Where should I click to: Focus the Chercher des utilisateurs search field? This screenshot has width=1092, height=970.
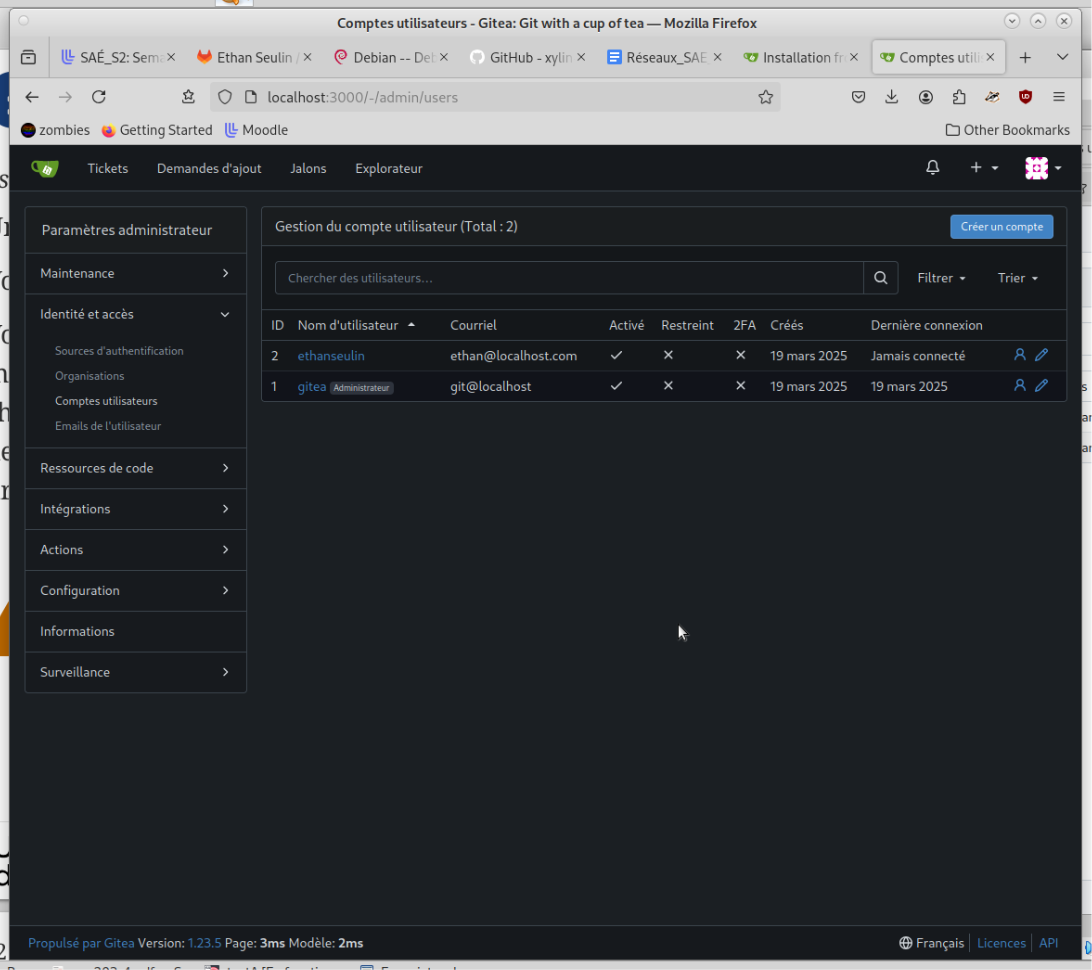point(569,278)
